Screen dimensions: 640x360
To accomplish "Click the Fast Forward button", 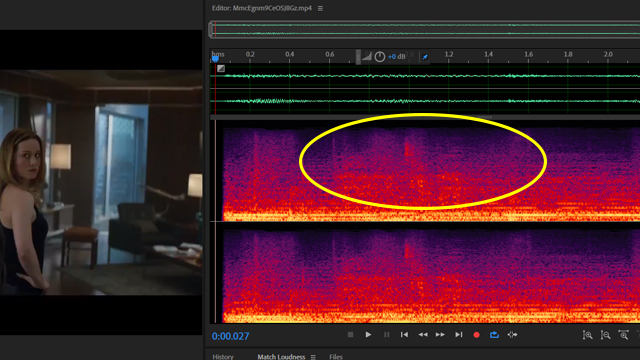I will [x=440, y=335].
